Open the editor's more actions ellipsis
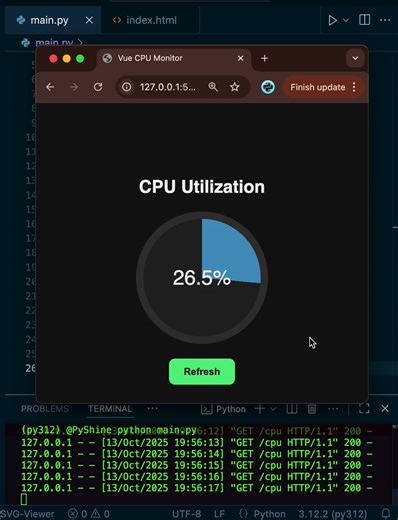This screenshot has width=398, height=520. [x=385, y=20]
